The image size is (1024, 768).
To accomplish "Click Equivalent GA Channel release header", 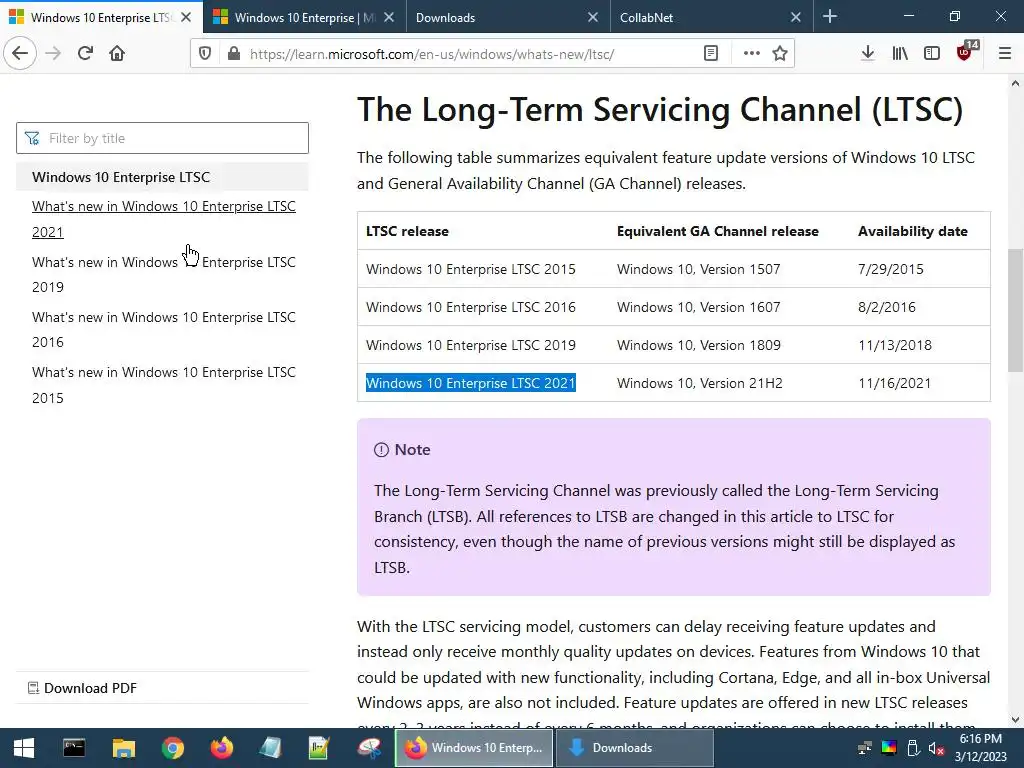I will coord(718,231).
